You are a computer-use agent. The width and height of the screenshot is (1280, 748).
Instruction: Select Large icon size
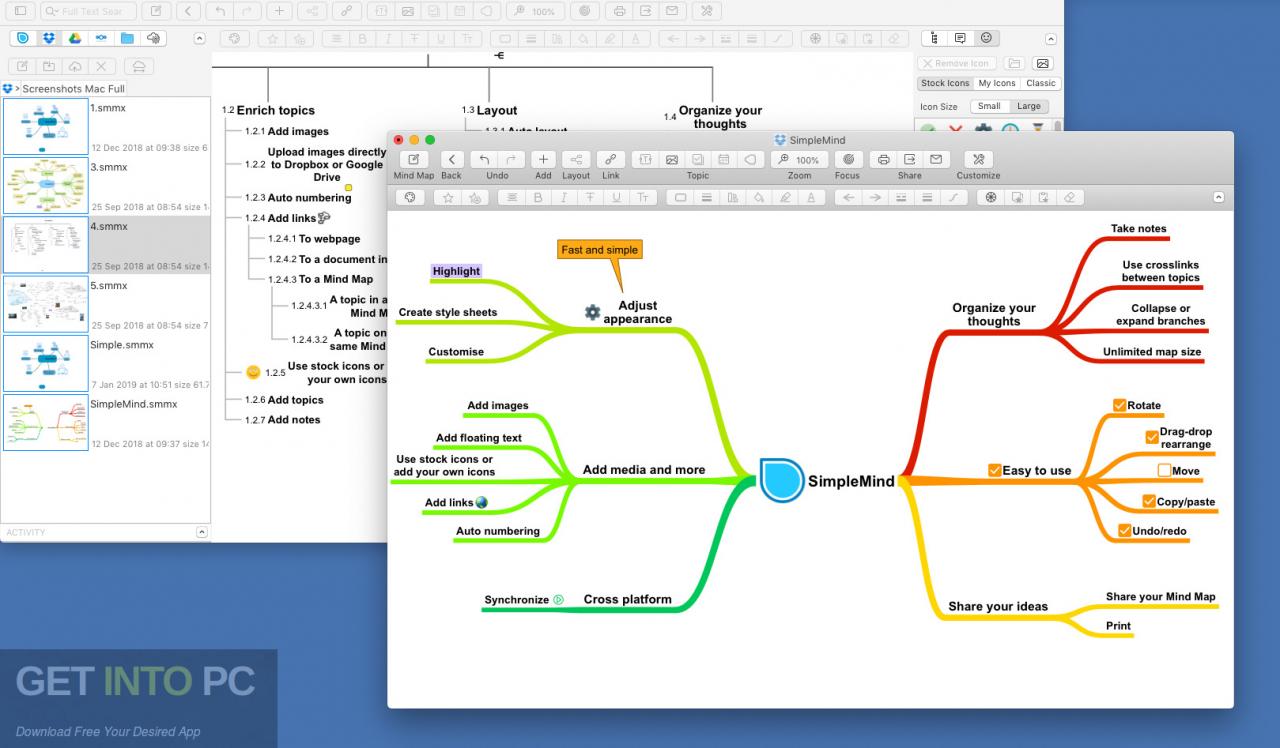click(1029, 106)
